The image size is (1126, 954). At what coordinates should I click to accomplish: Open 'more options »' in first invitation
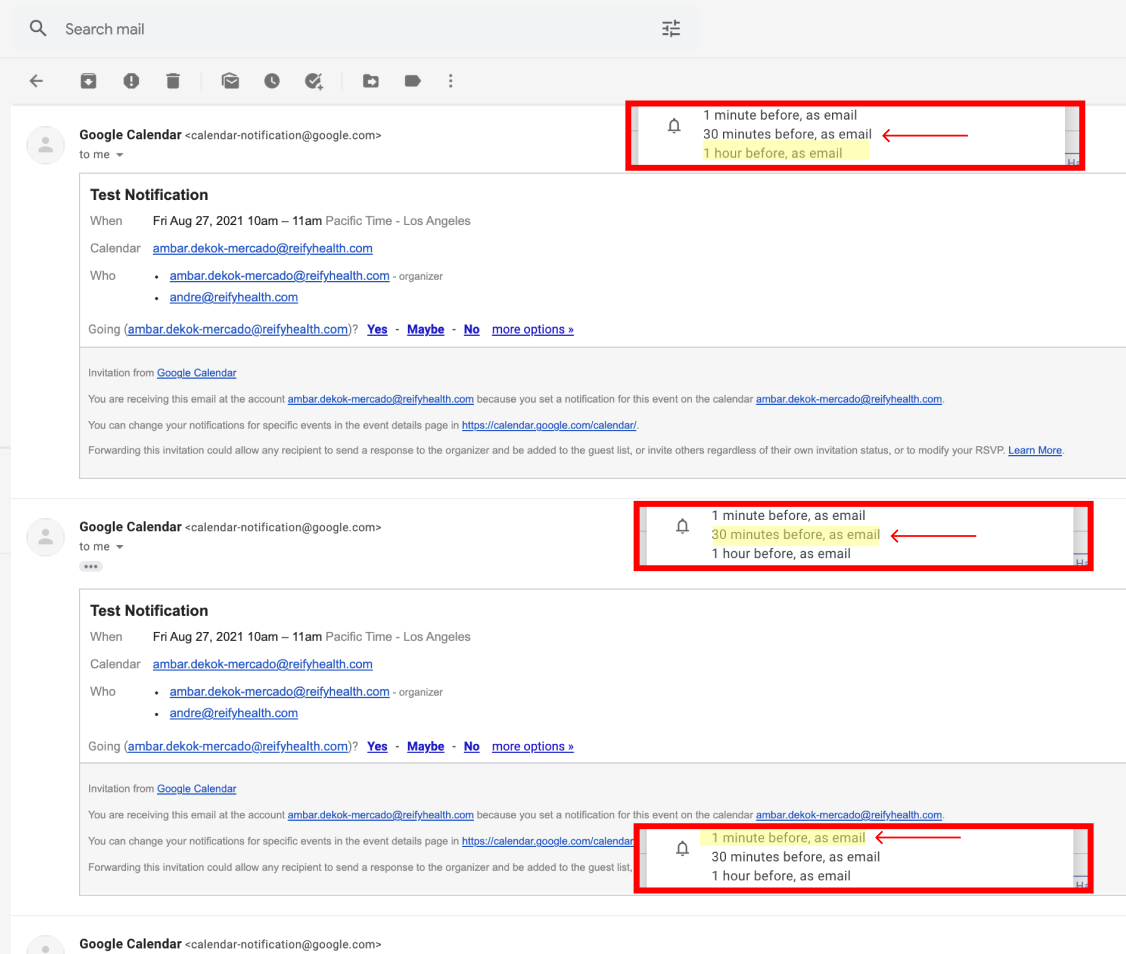(533, 329)
